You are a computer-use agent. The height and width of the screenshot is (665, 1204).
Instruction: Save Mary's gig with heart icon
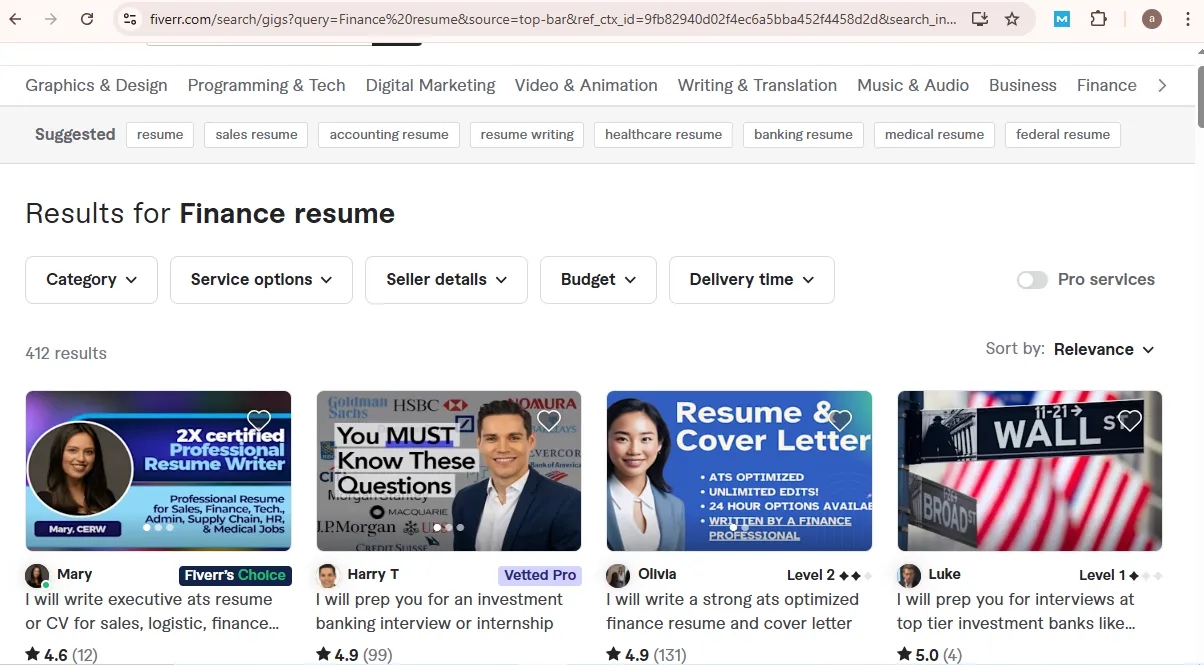pos(259,420)
